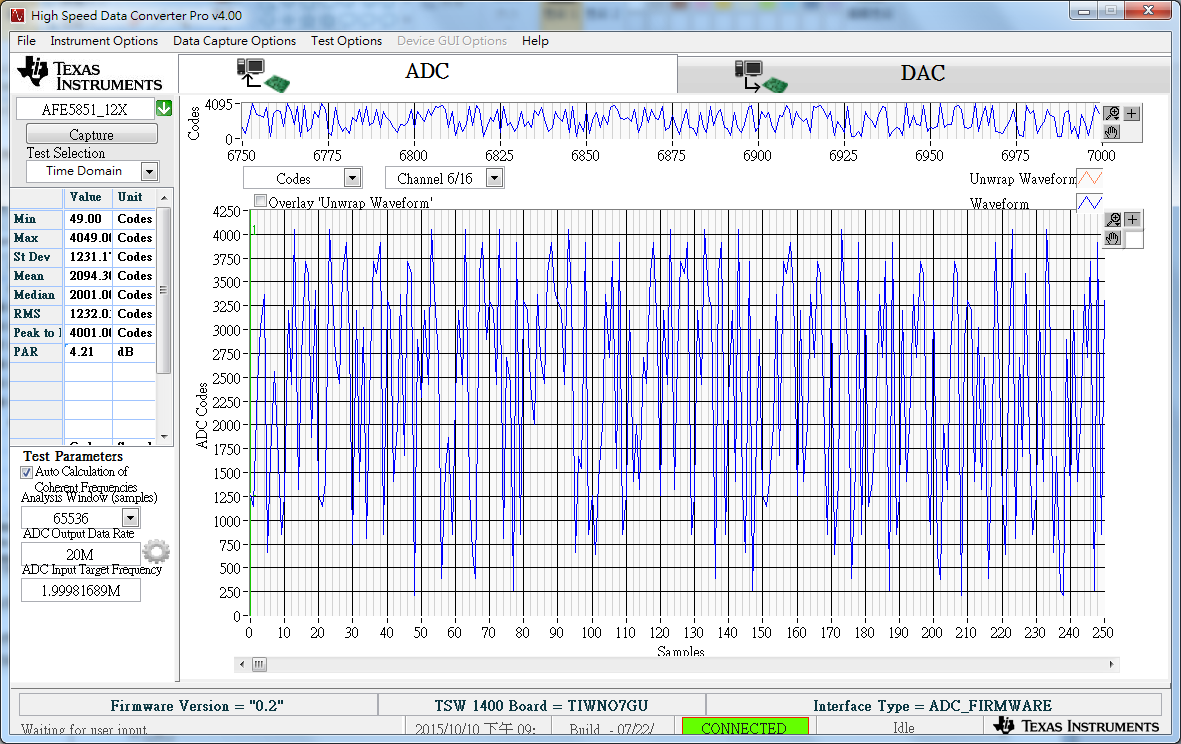Click the graph horizontal scrollbar thumb
The height and width of the screenshot is (744, 1181).
coord(259,664)
